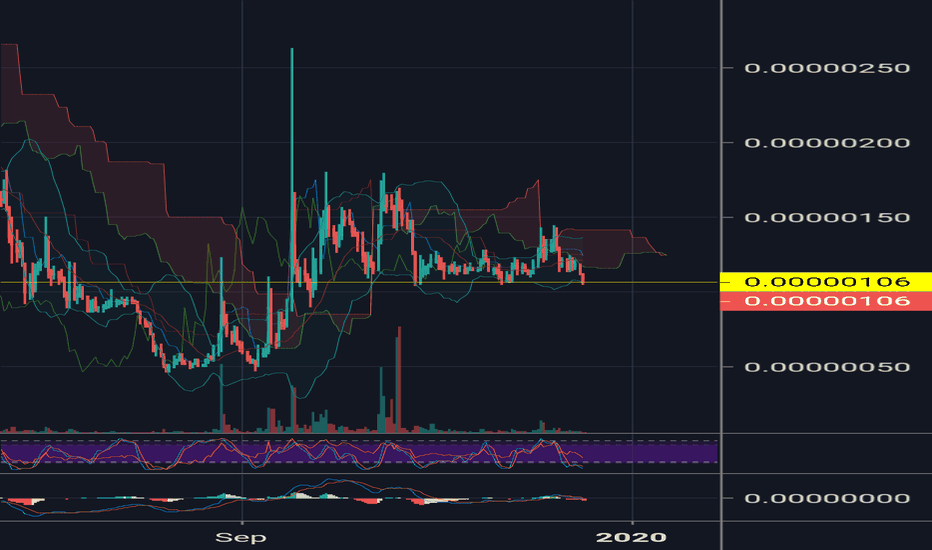This screenshot has height=550, width=932.
Task: Click the yellow 0.00000106 price label
Action: click(x=826, y=282)
